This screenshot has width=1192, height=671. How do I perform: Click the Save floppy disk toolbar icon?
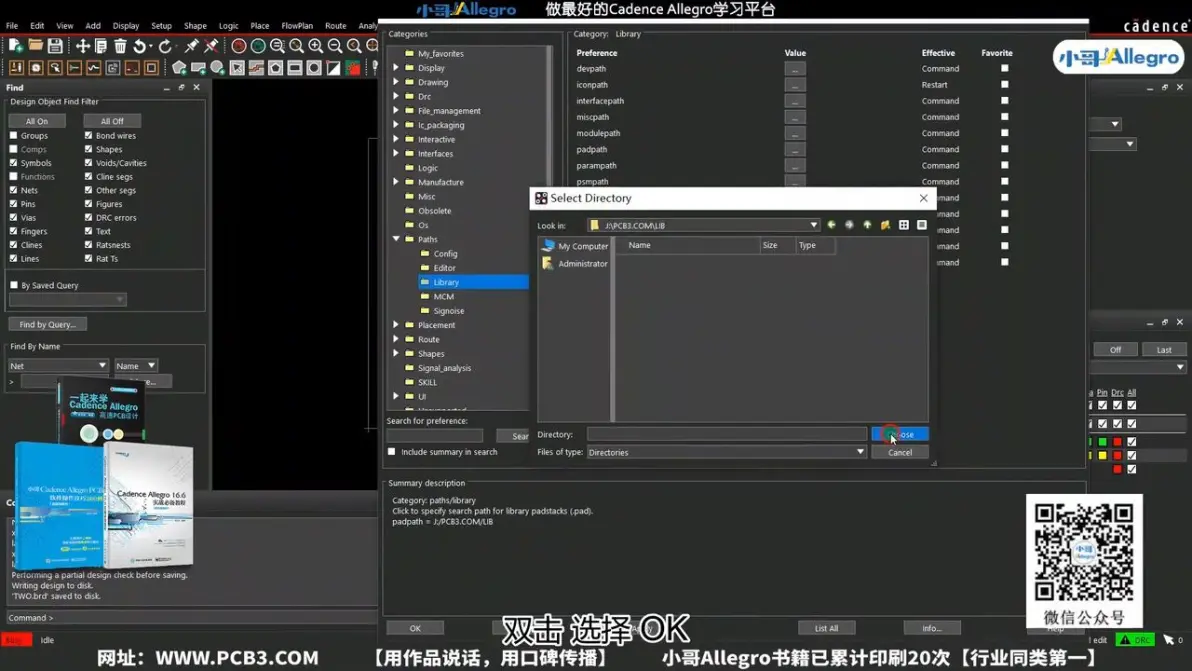55,46
